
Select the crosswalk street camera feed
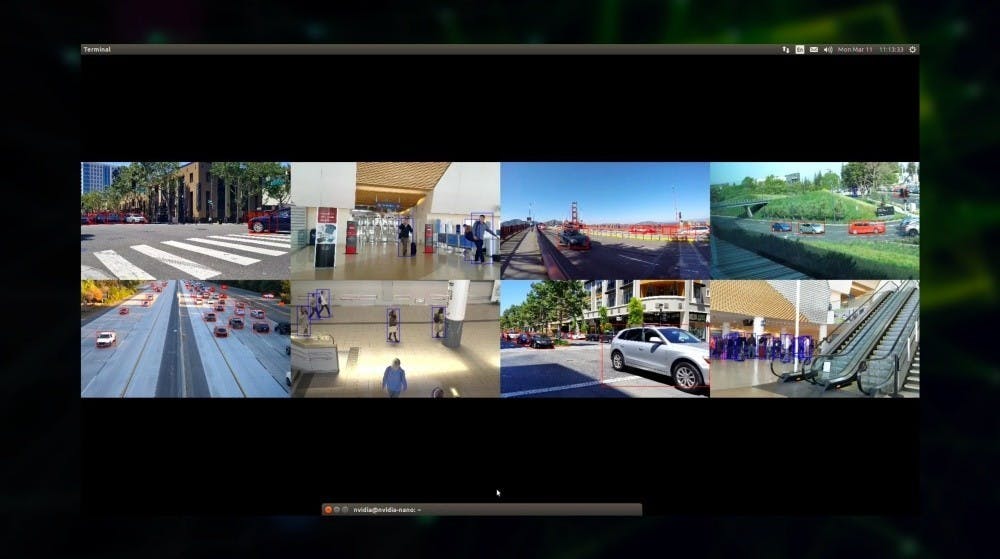tap(185, 221)
